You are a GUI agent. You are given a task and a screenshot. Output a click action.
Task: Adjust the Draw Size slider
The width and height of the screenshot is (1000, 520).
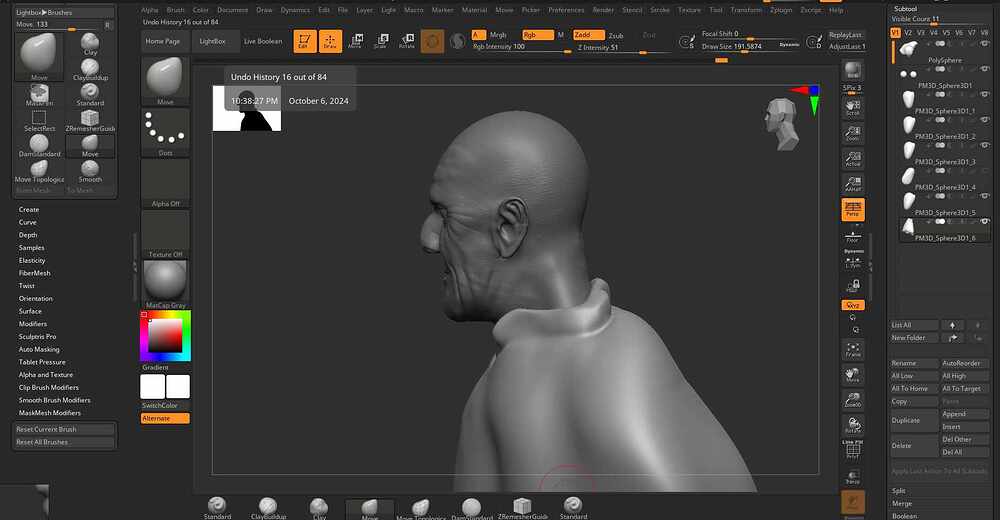751,47
